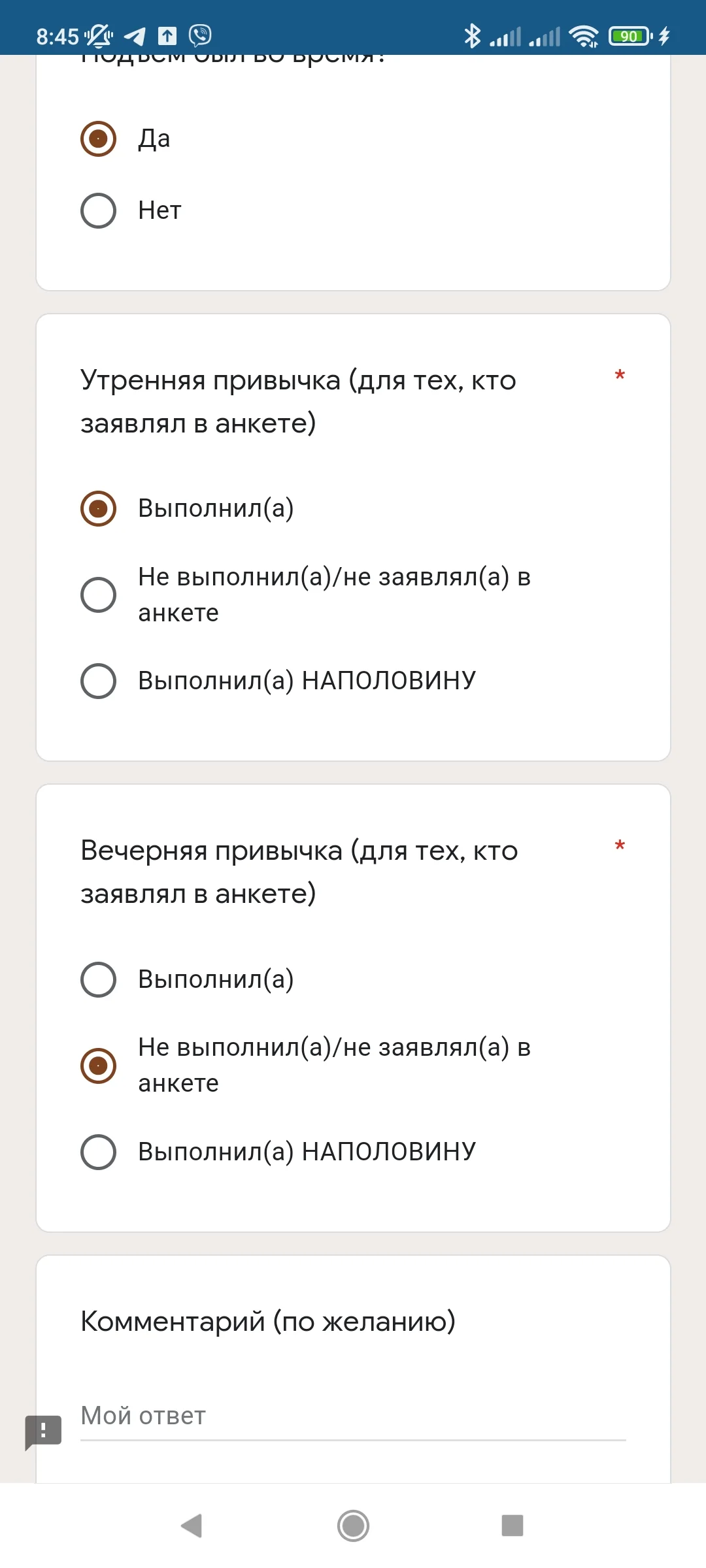
Task: Choose "Не выполнил(а)" under Утренняя привычка
Action: pyautogui.click(x=99, y=595)
